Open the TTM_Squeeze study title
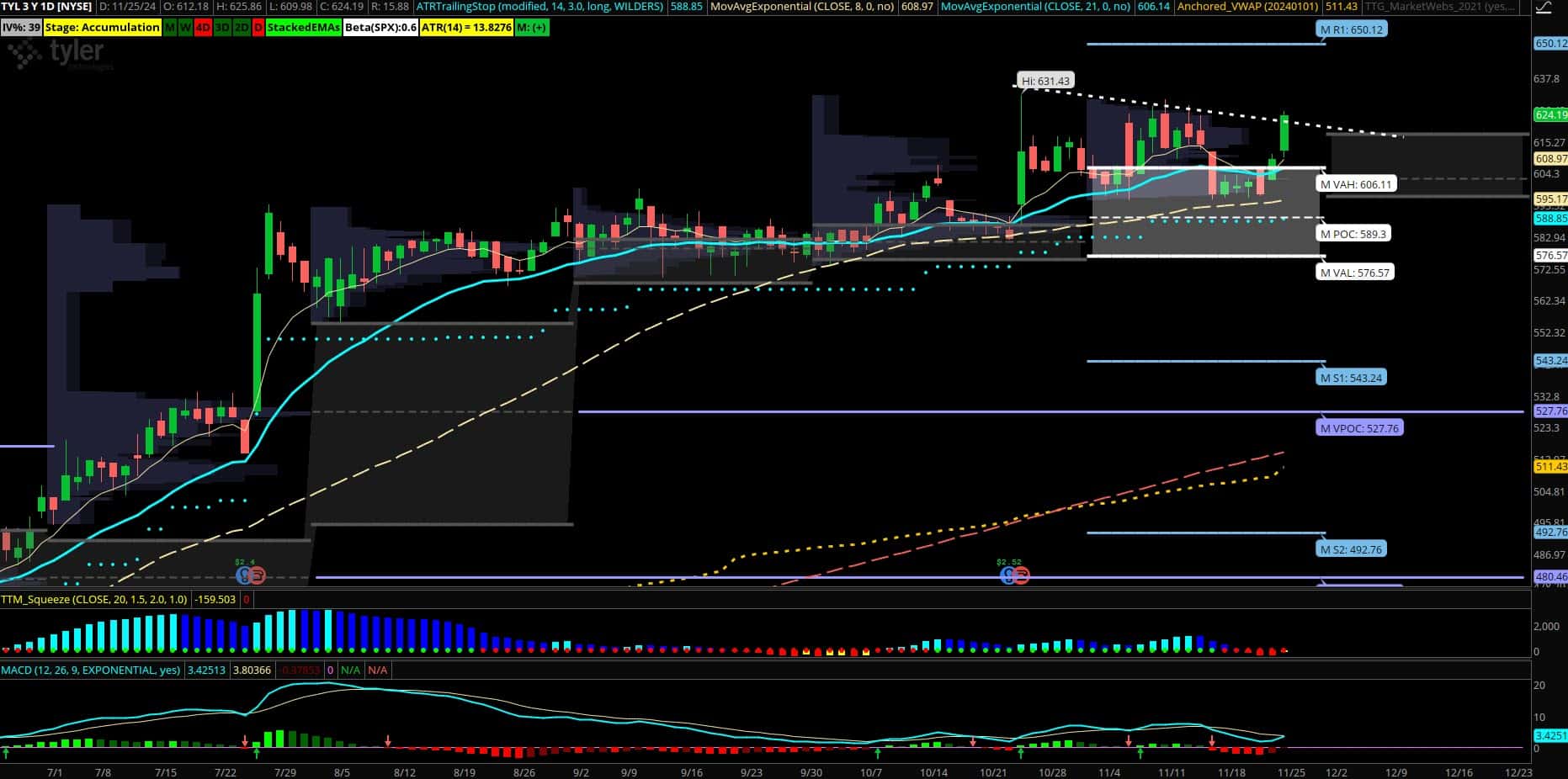1568x779 pixels. point(94,599)
